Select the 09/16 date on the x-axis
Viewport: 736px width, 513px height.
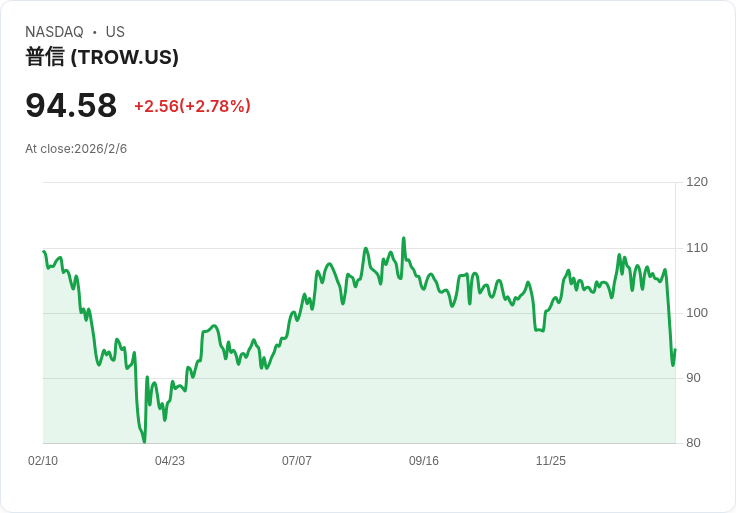pos(424,461)
